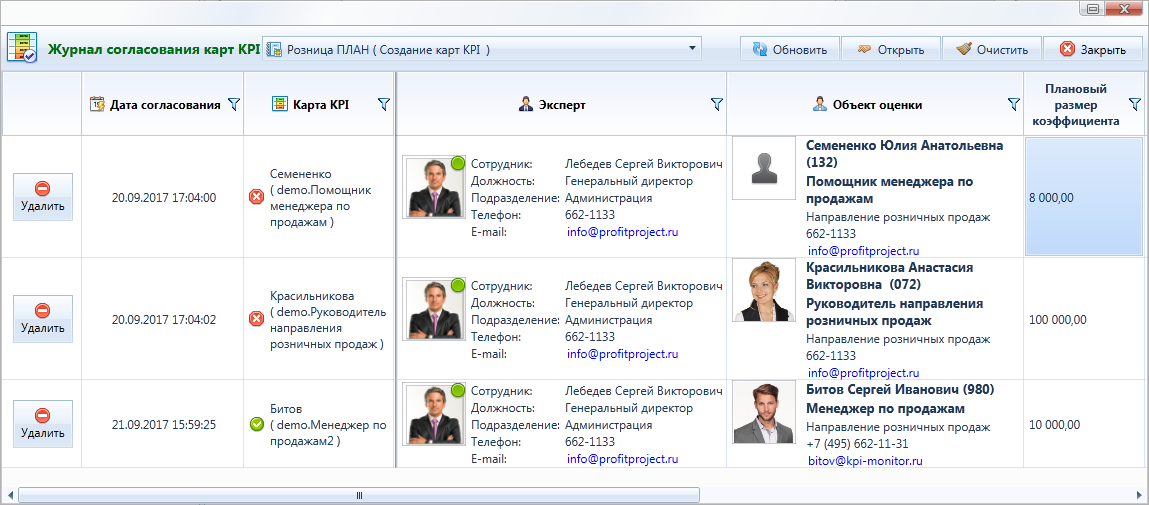Click the red rejected icon for Красильникова card
This screenshot has height=505, width=1149.
256,319
